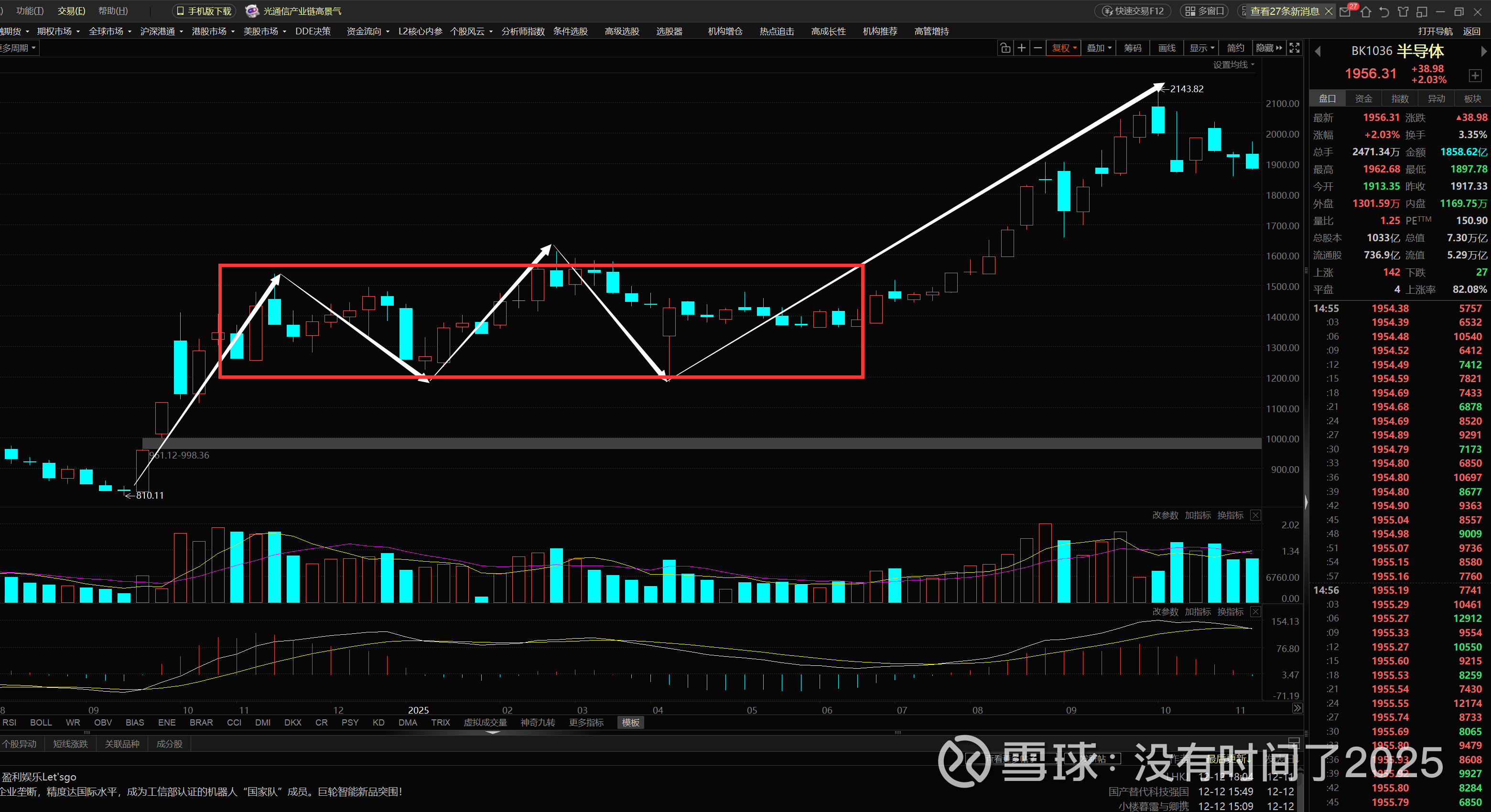1491x812 pixels.
Task: Click 快速交易F12 button
Action: point(1133,11)
